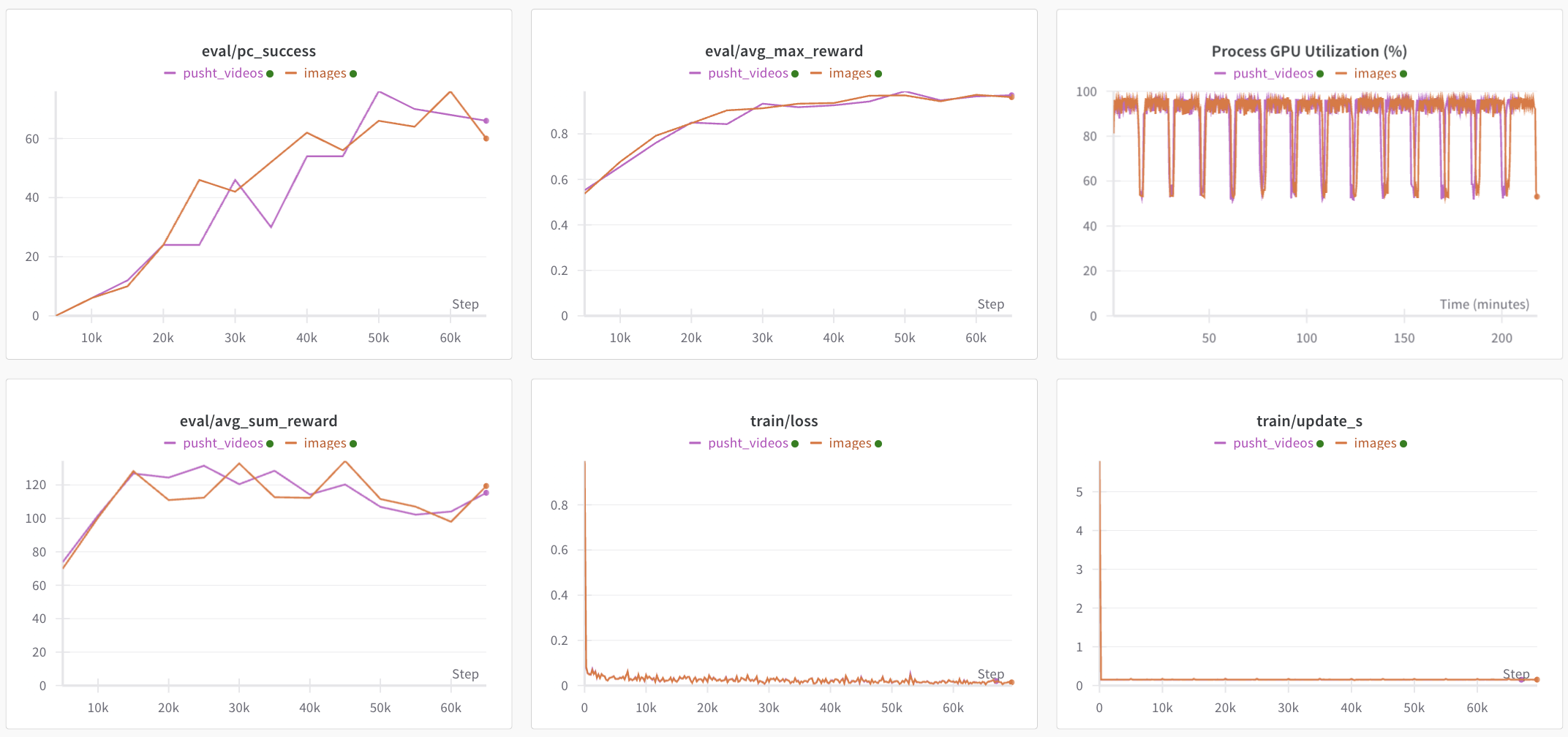Click the train/loss chart title
The height and width of the screenshot is (737, 1568).
784,421
